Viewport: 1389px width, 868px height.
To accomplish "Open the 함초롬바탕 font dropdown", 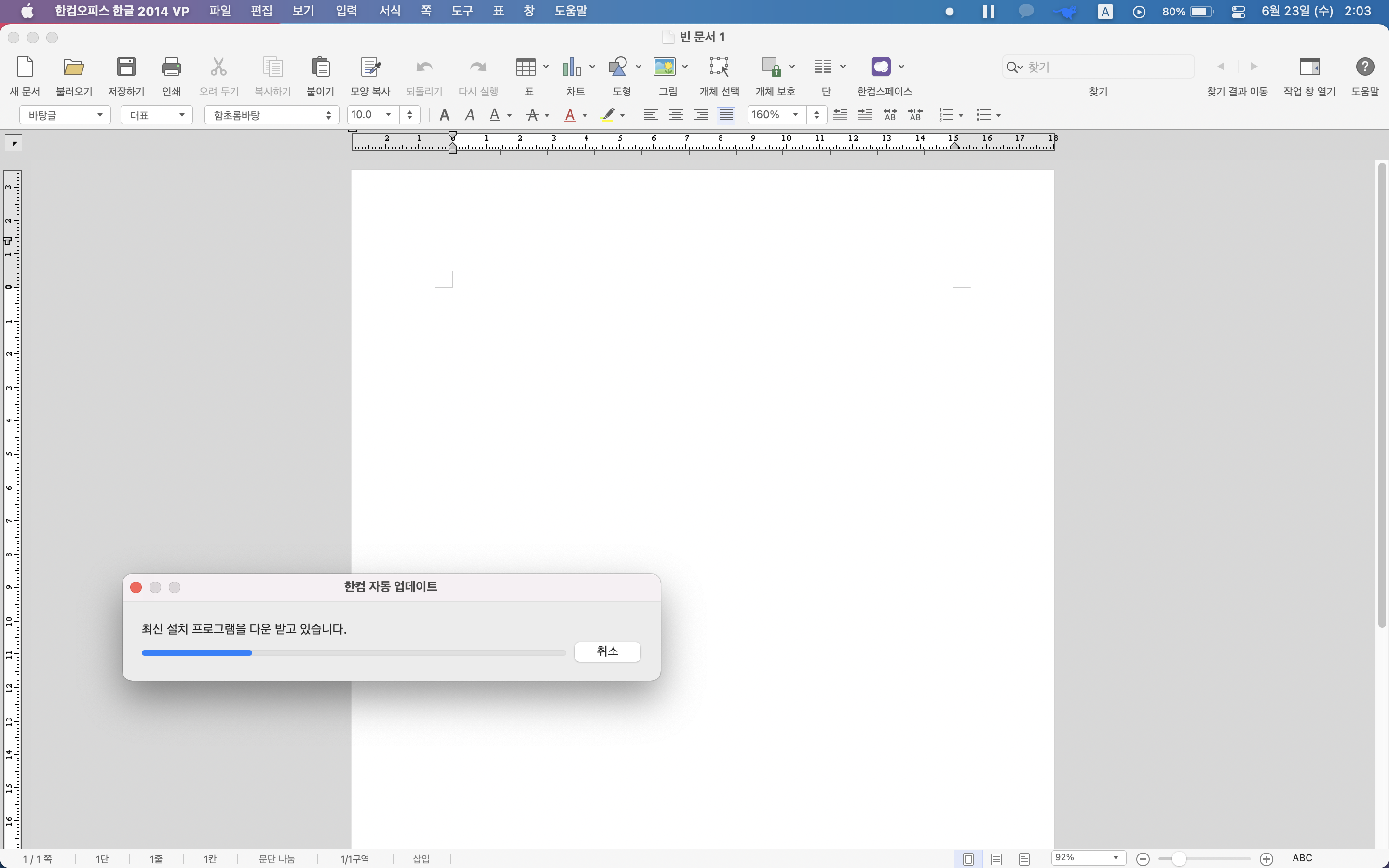I will [272, 115].
